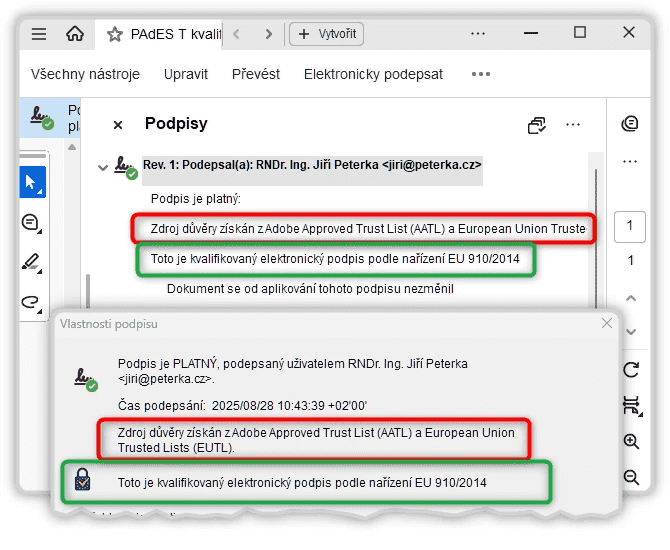The width and height of the screenshot is (670, 550).
Task: Zoom out with magnifier minus icon
Action: pyautogui.click(x=631, y=477)
